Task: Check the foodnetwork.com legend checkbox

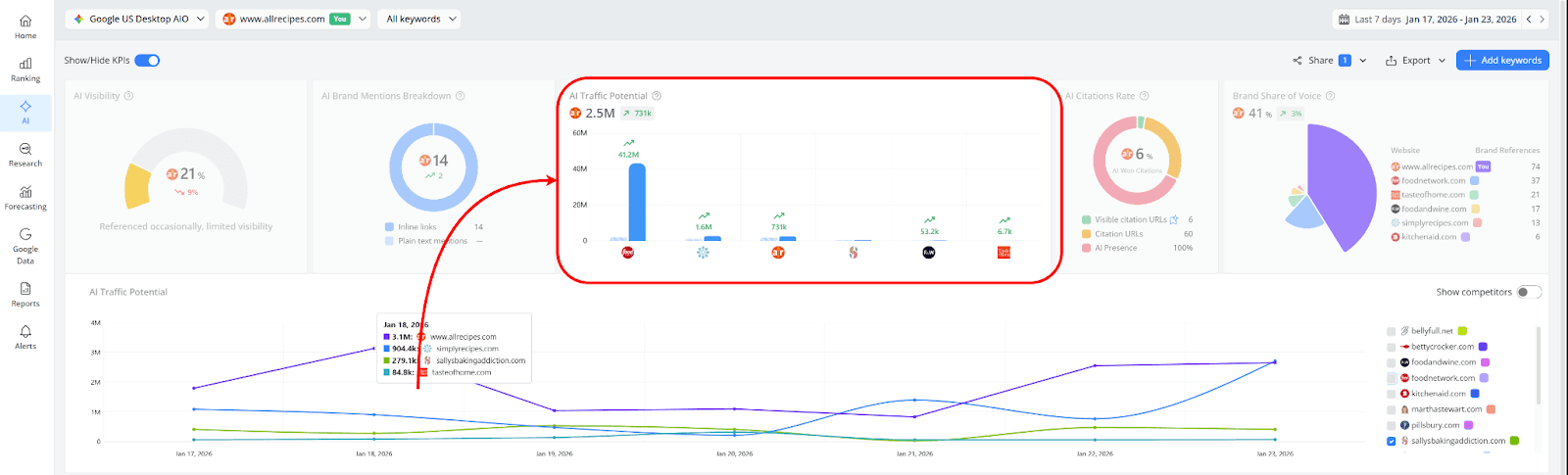Action: click(1392, 378)
